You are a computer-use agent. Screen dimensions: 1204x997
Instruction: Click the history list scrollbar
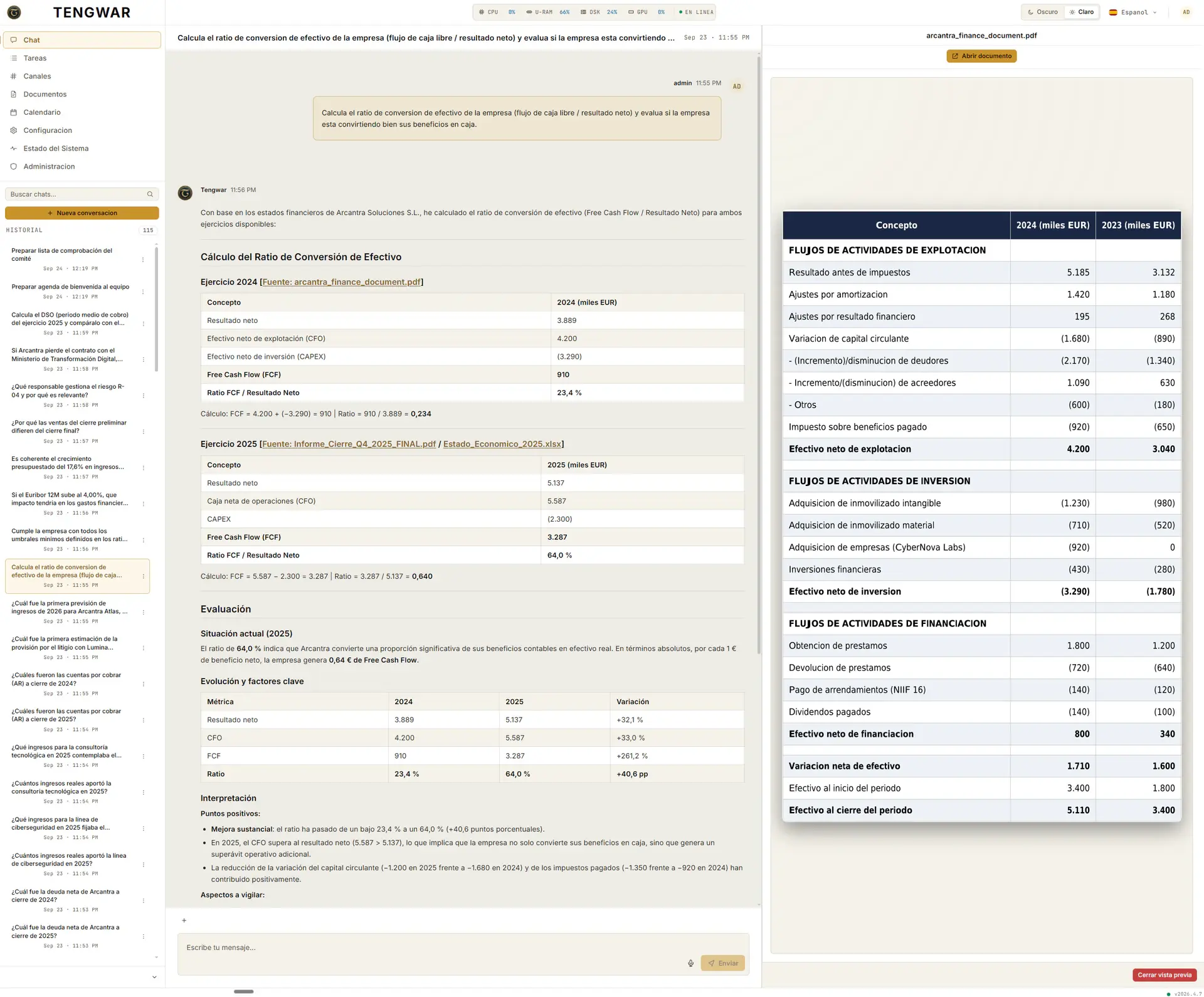click(x=156, y=309)
